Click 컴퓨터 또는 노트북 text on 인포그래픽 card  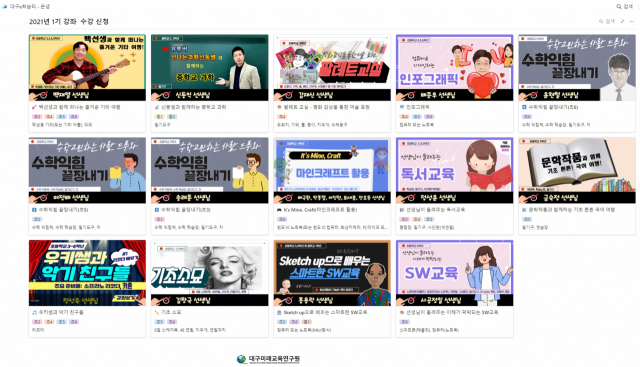point(417,125)
